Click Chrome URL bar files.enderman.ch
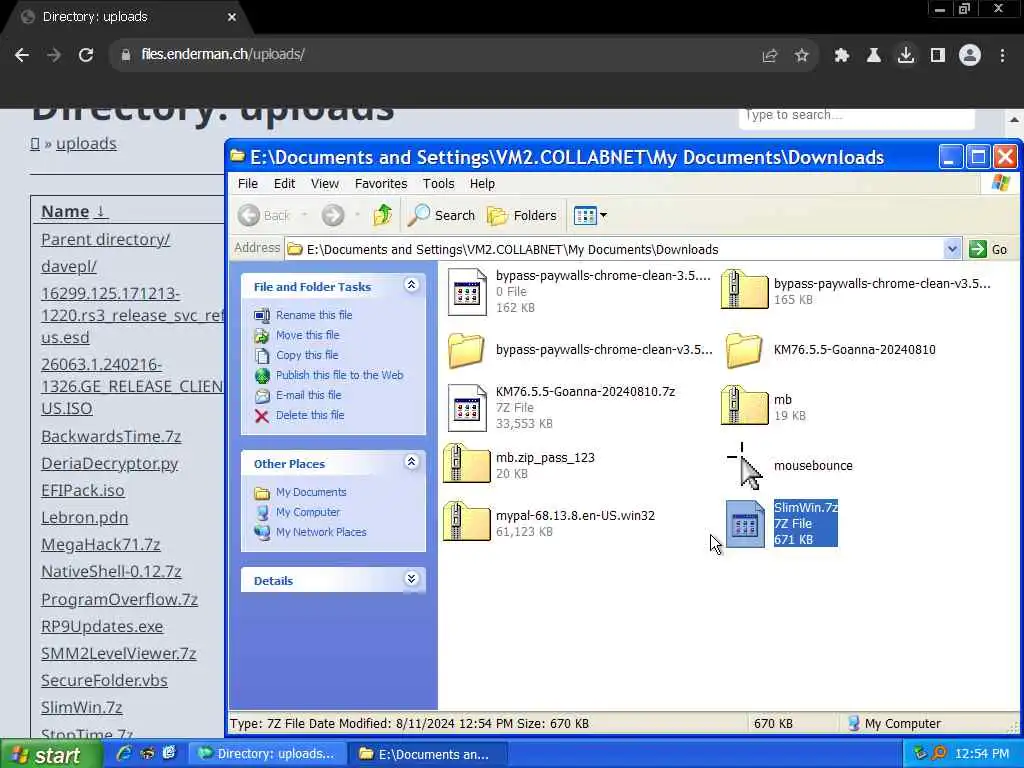 [223, 55]
